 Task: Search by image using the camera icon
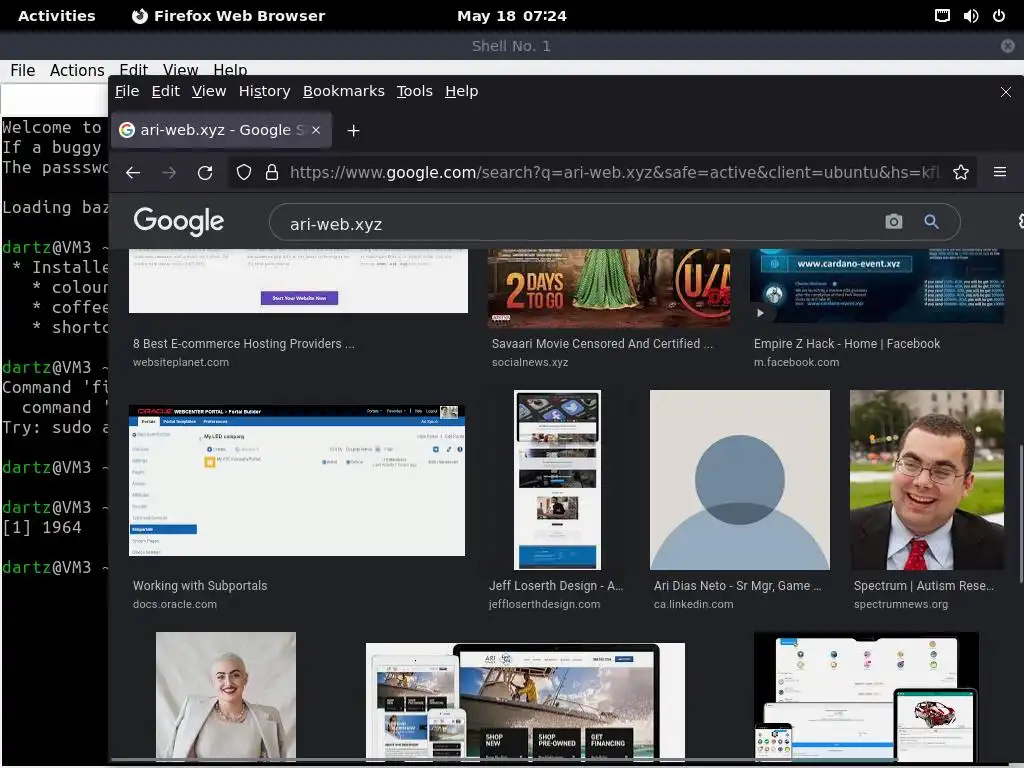893,221
